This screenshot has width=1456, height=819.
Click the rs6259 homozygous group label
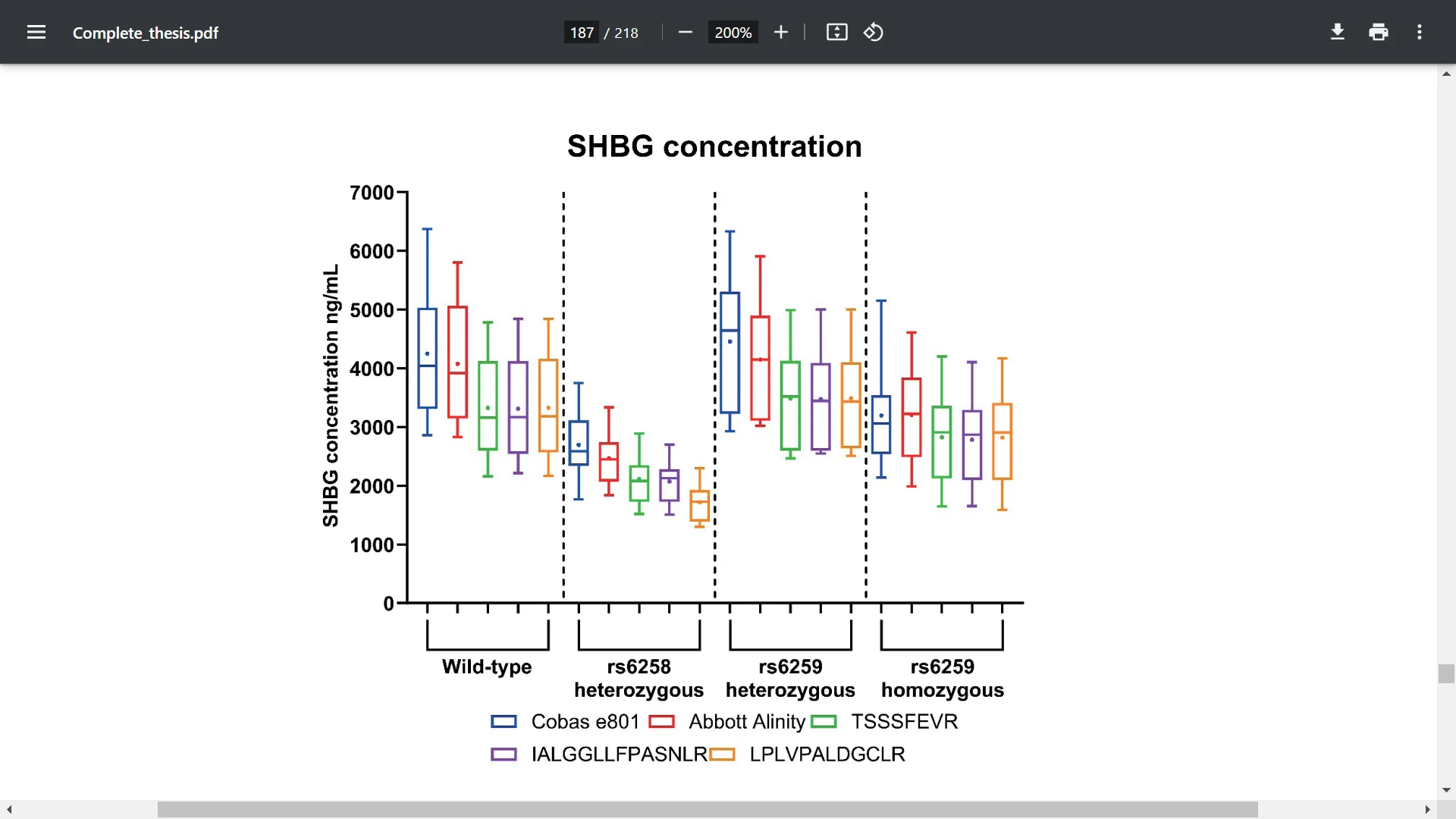tap(943, 679)
